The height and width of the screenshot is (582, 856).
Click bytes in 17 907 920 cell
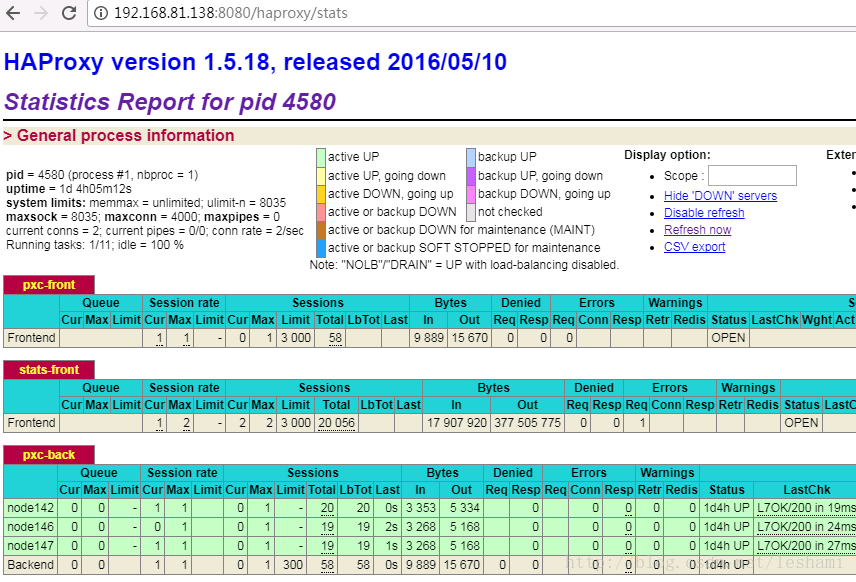(457, 423)
